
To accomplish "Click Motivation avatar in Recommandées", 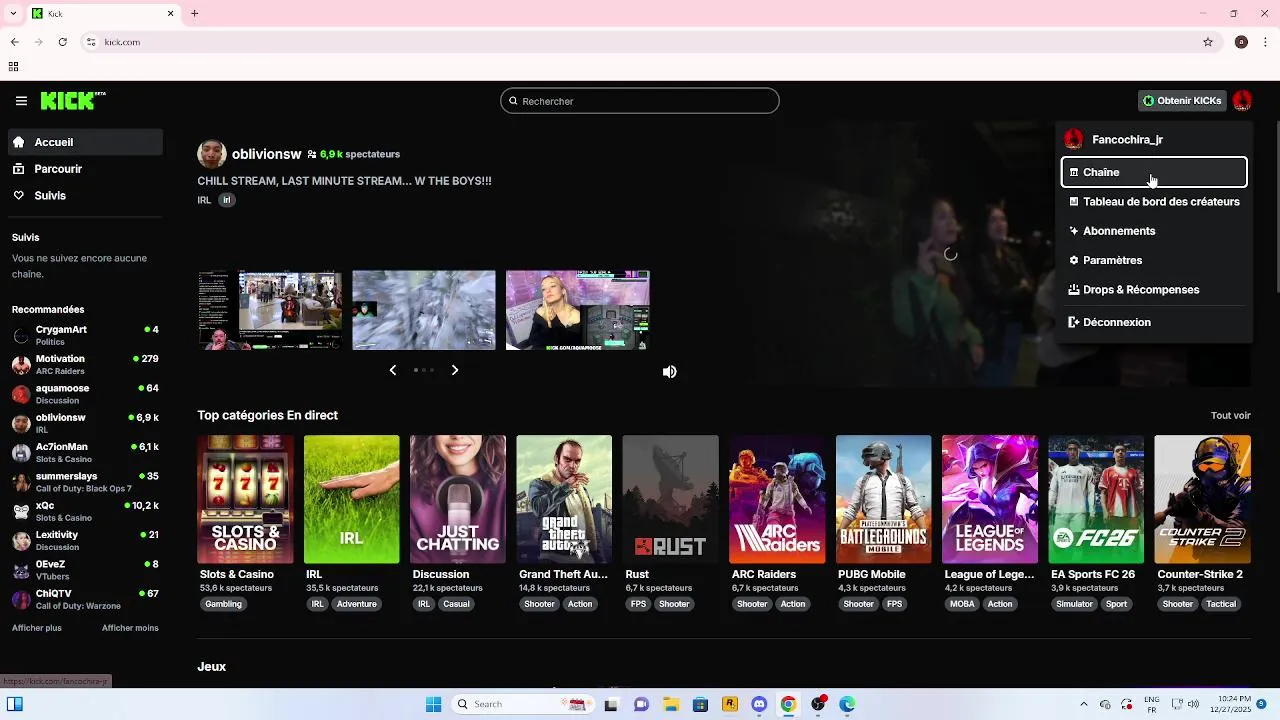I will (x=21, y=365).
